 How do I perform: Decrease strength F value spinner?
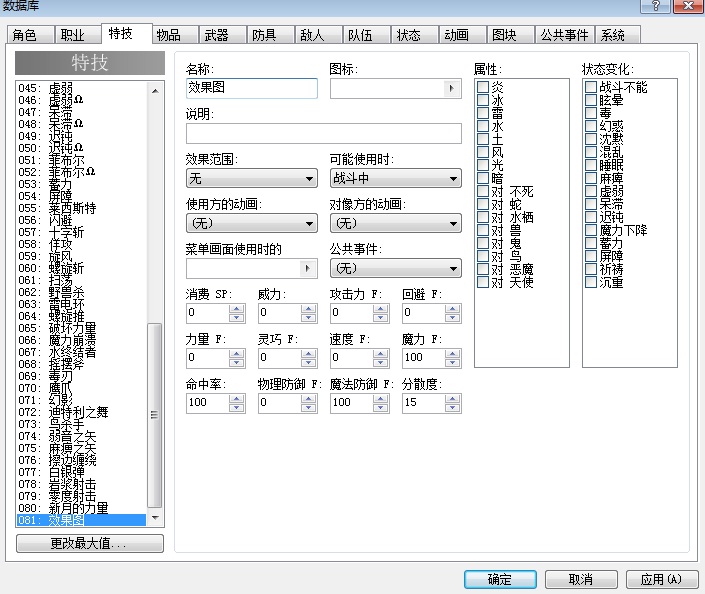pyautogui.click(x=236, y=363)
